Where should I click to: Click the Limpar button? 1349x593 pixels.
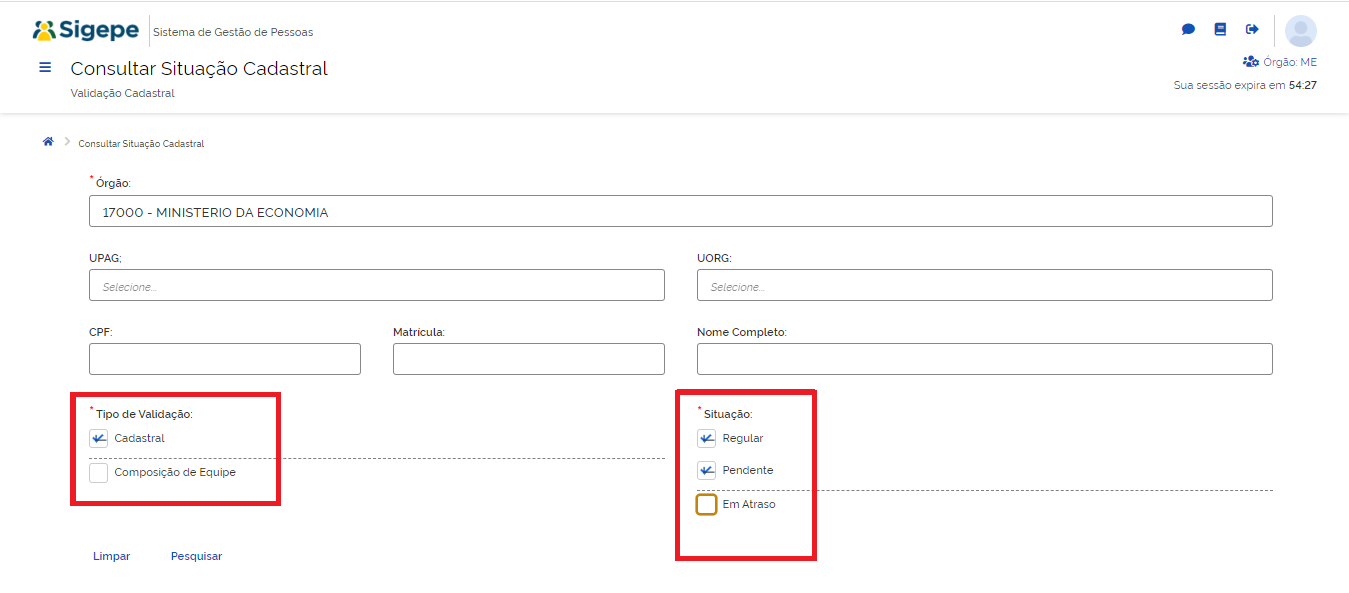click(x=111, y=556)
